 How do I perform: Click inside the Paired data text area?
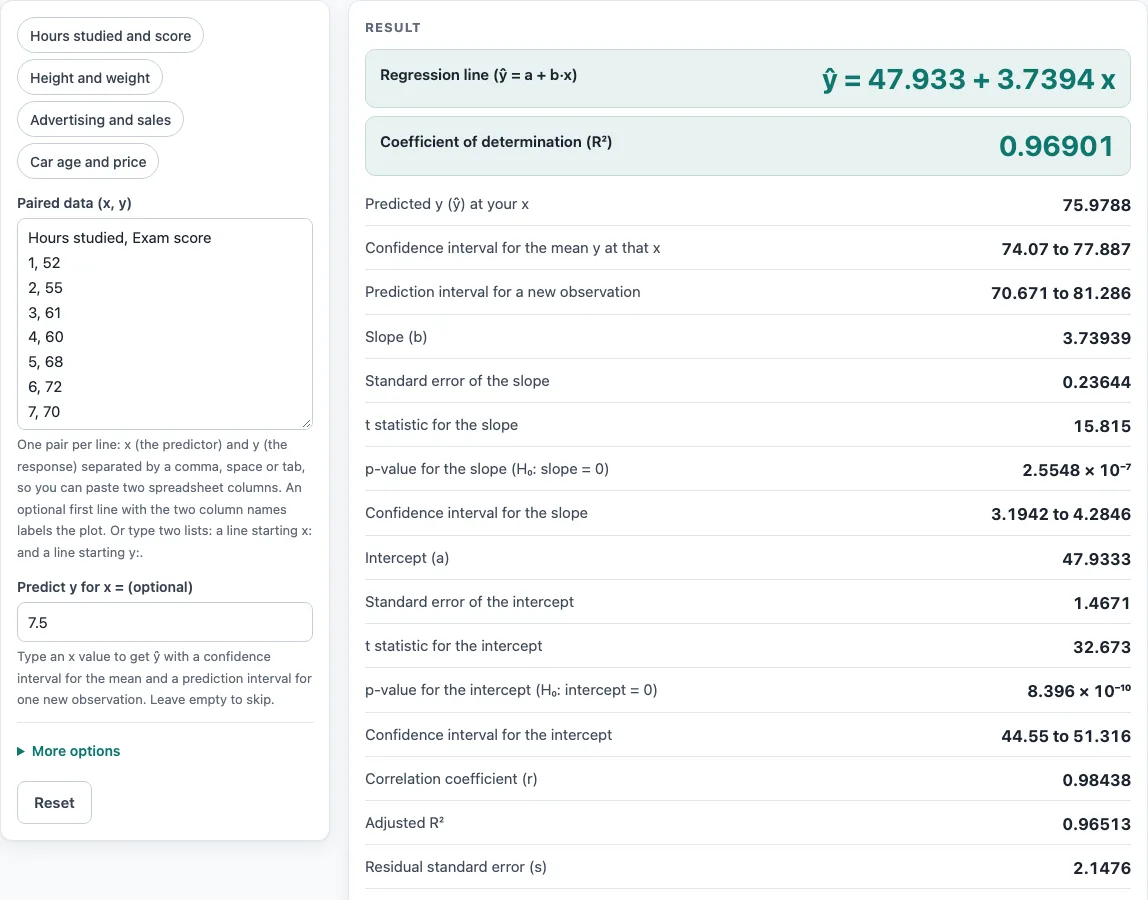(x=165, y=324)
